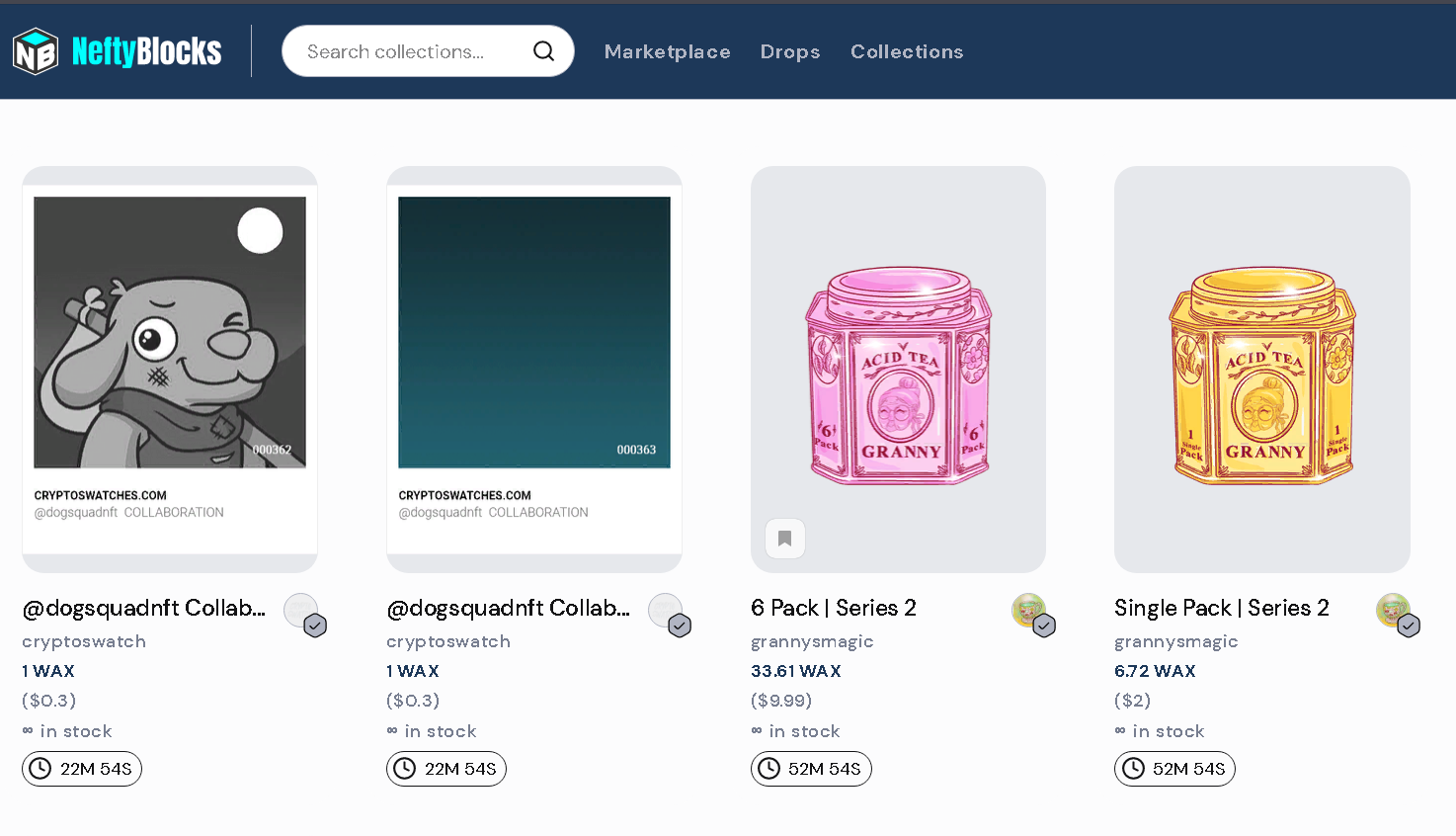Open the 6 Pack | Series 2 title
This screenshot has height=836, width=1456.
coord(834,608)
